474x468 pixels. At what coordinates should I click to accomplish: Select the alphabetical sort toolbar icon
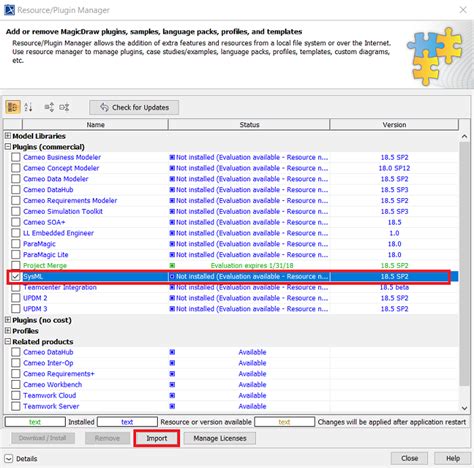(28, 107)
